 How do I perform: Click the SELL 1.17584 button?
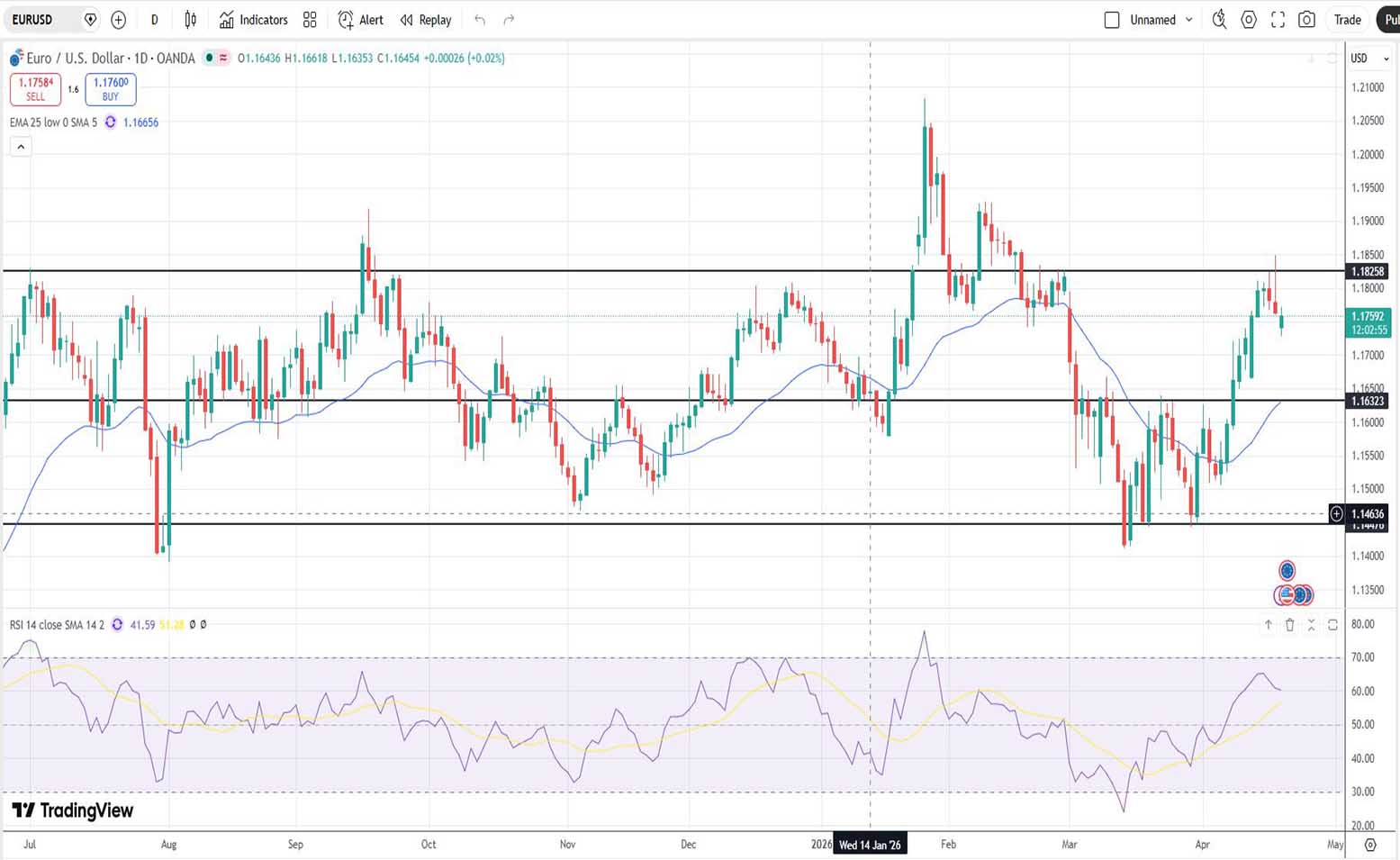click(x=35, y=89)
